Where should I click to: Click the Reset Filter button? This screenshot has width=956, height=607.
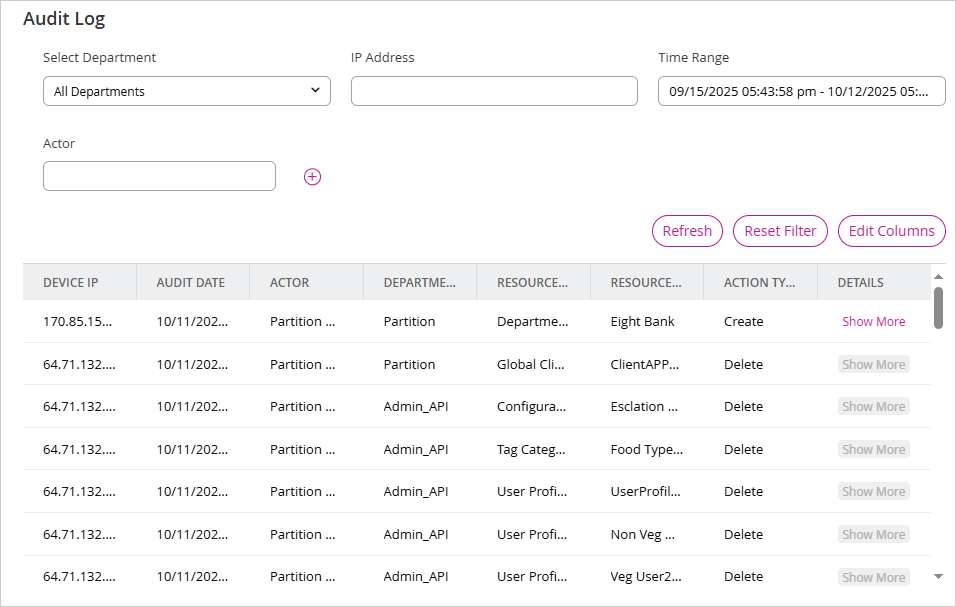[x=780, y=231]
